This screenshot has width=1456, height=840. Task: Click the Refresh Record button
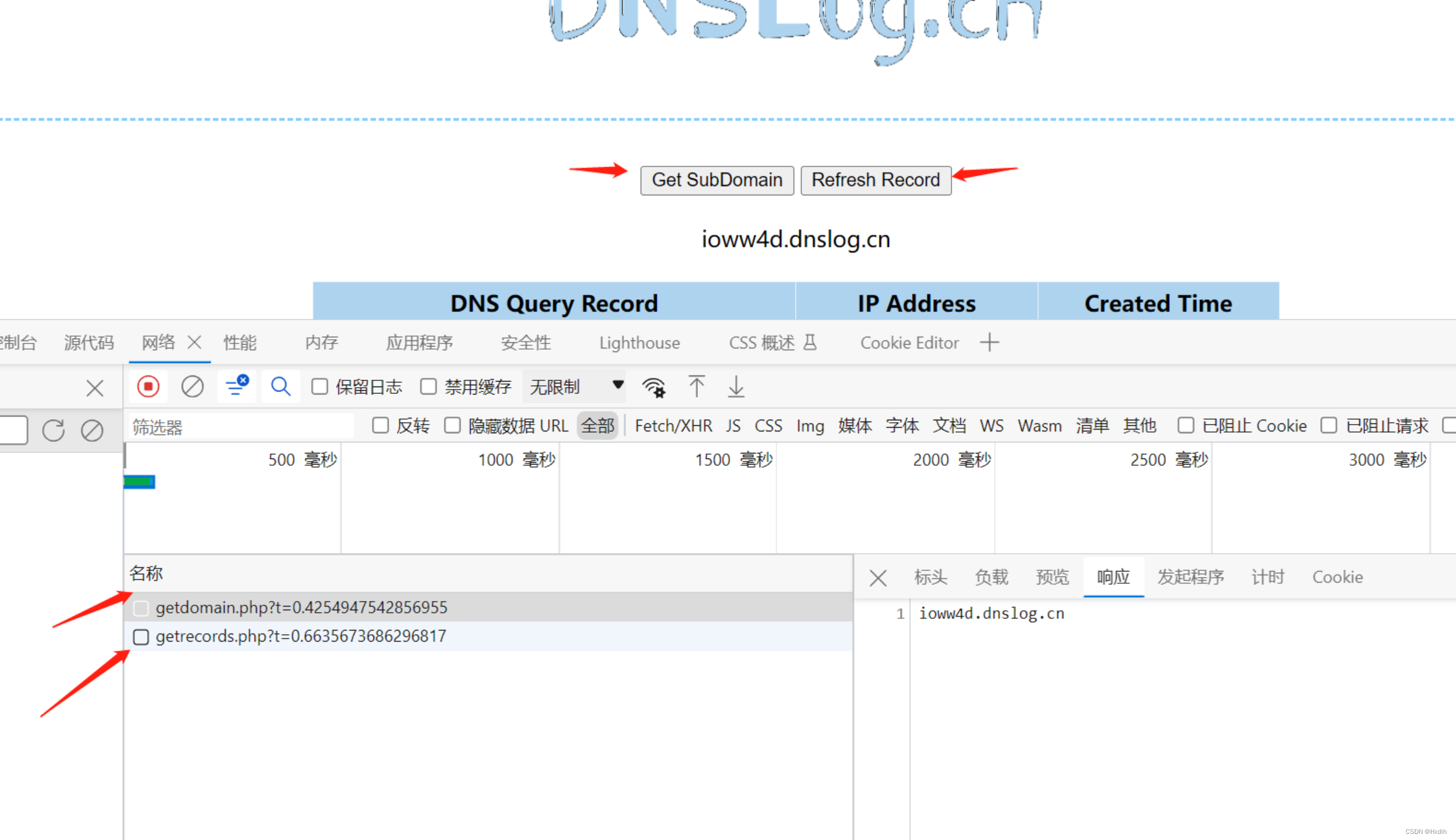[x=875, y=180]
